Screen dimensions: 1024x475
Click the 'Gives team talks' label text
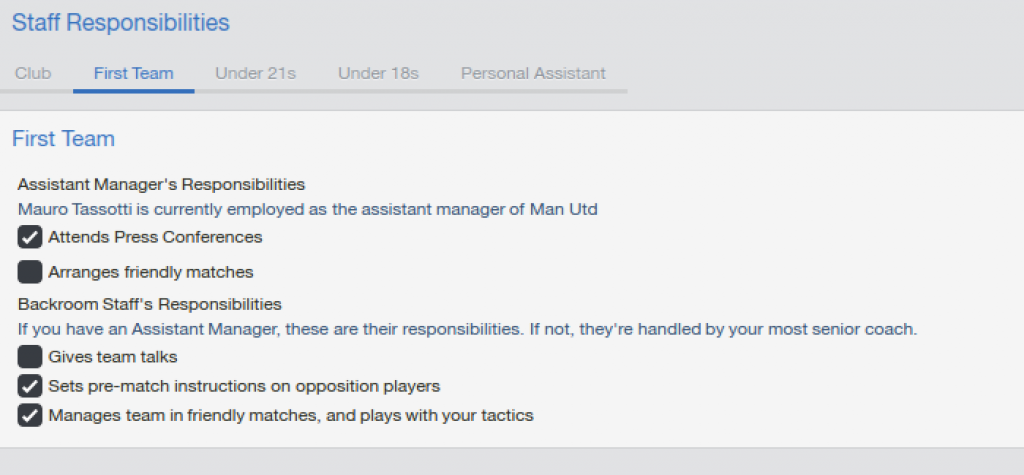click(x=113, y=356)
